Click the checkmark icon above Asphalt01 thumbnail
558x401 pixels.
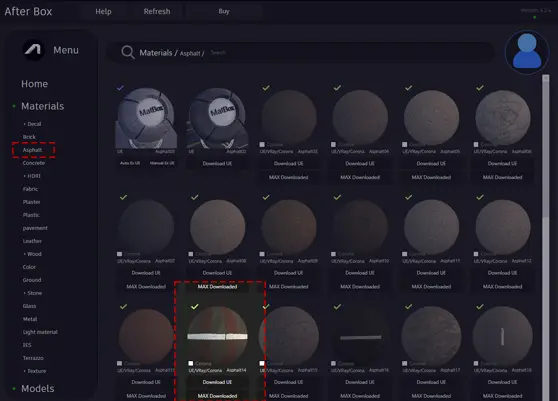(120, 88)
